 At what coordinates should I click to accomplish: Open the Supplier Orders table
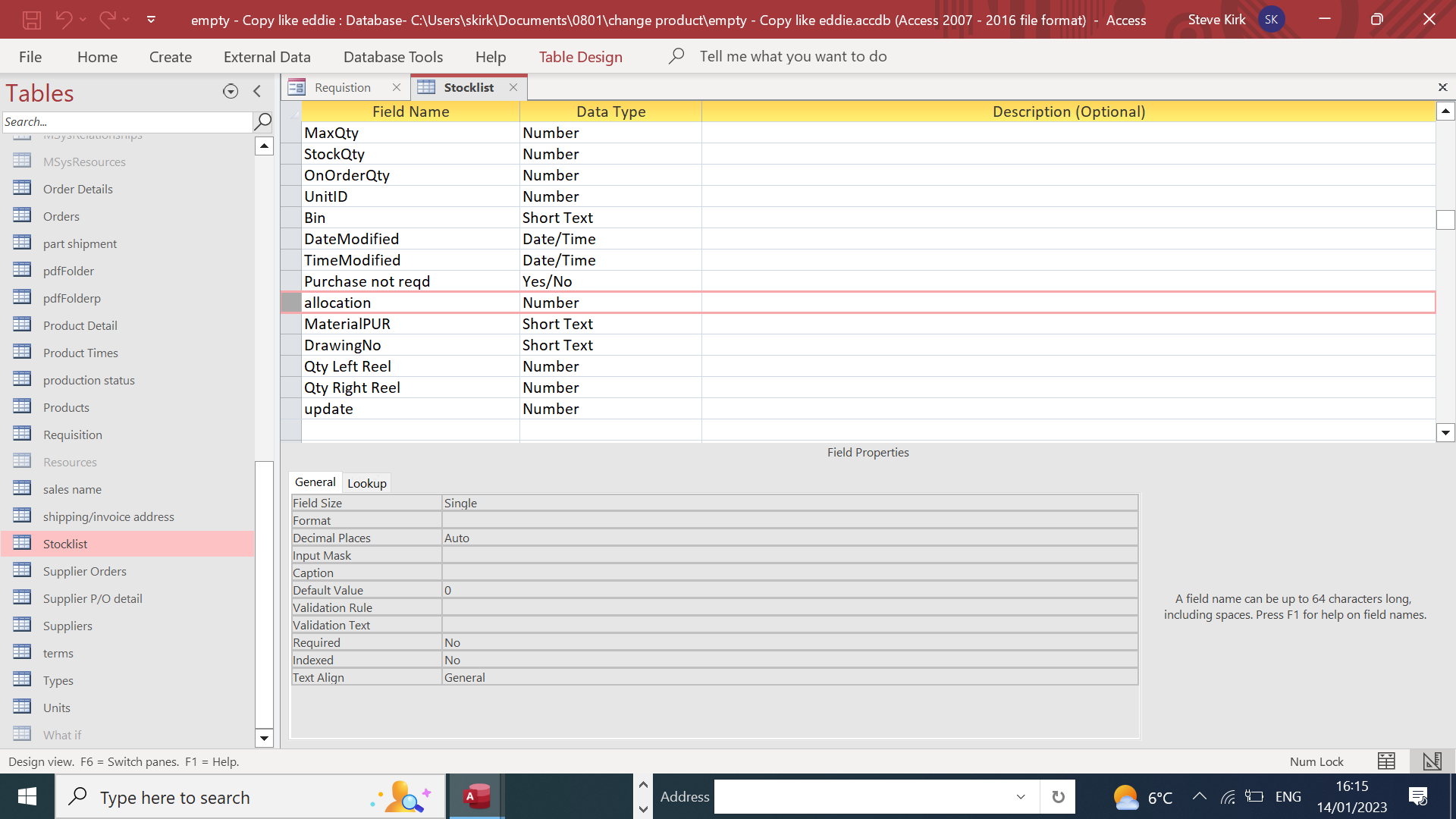[84, 571]
